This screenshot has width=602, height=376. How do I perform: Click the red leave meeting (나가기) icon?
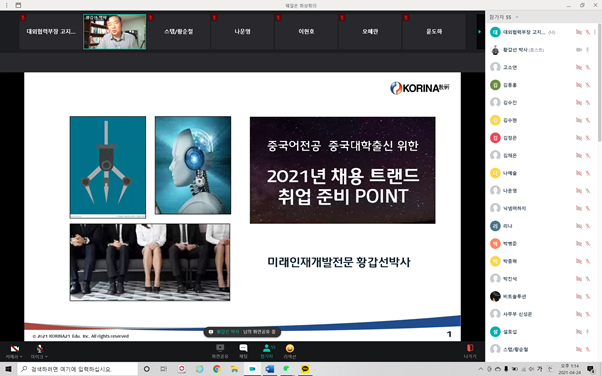(x=470, y=351)
